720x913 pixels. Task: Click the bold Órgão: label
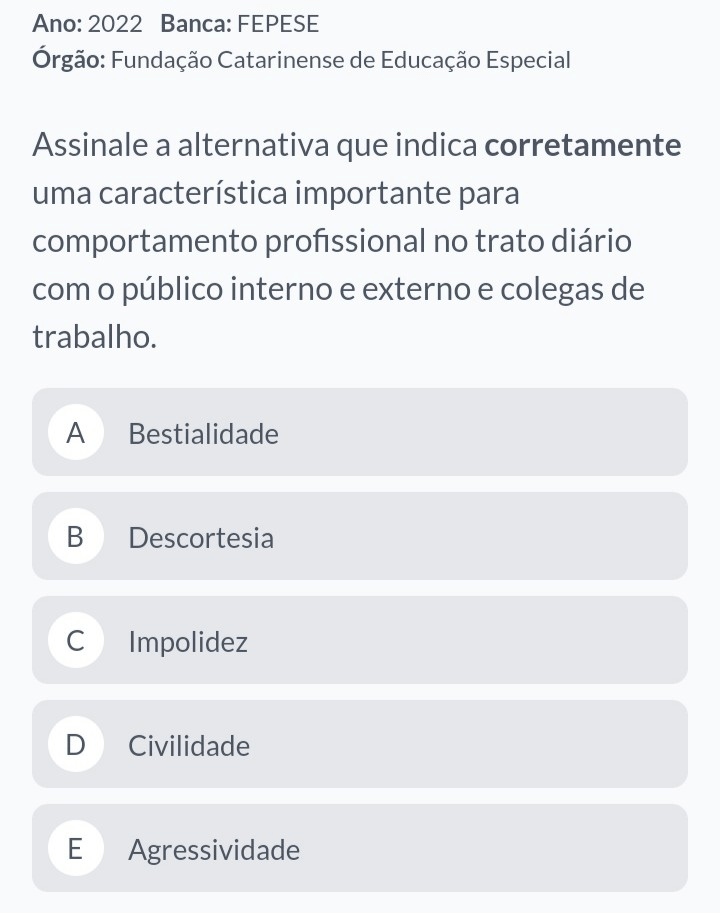tap(68, 60)
